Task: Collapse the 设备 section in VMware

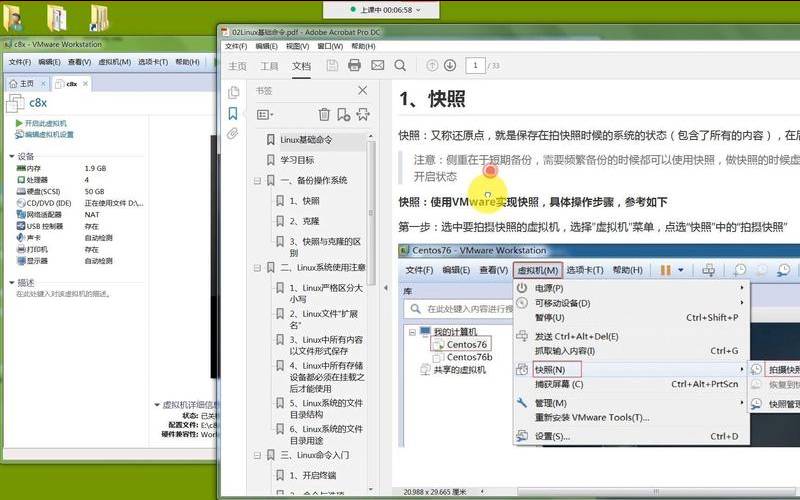Action: pyautogui.click(x=11, y=157)
